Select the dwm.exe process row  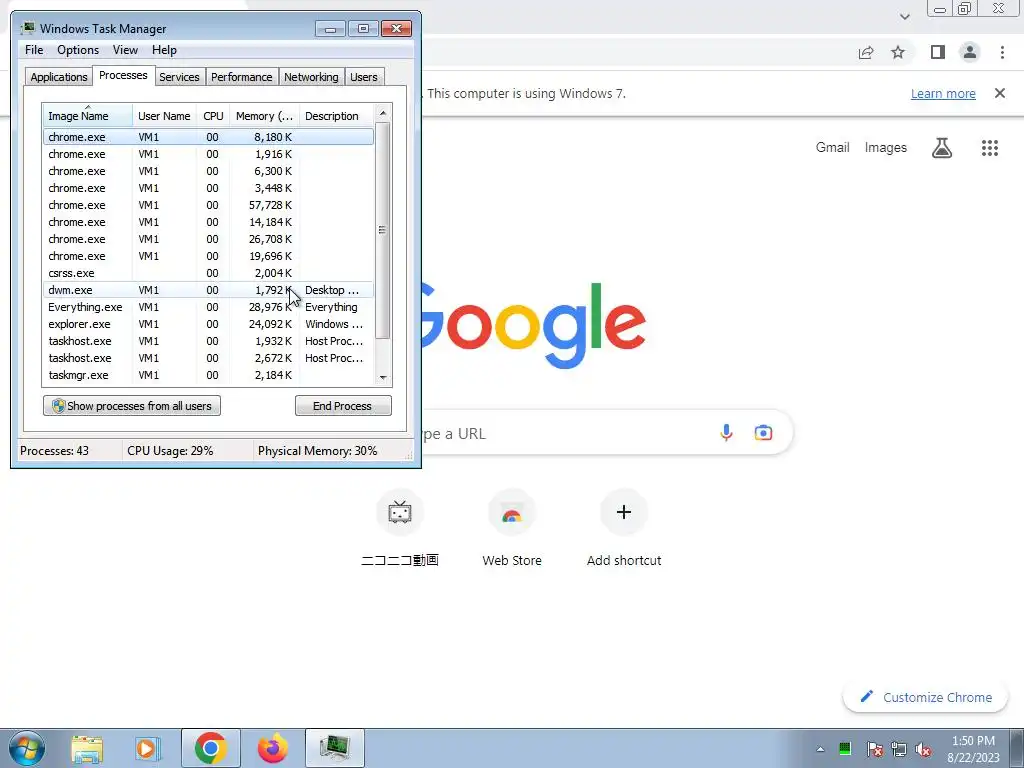click(x=208, y=290)
